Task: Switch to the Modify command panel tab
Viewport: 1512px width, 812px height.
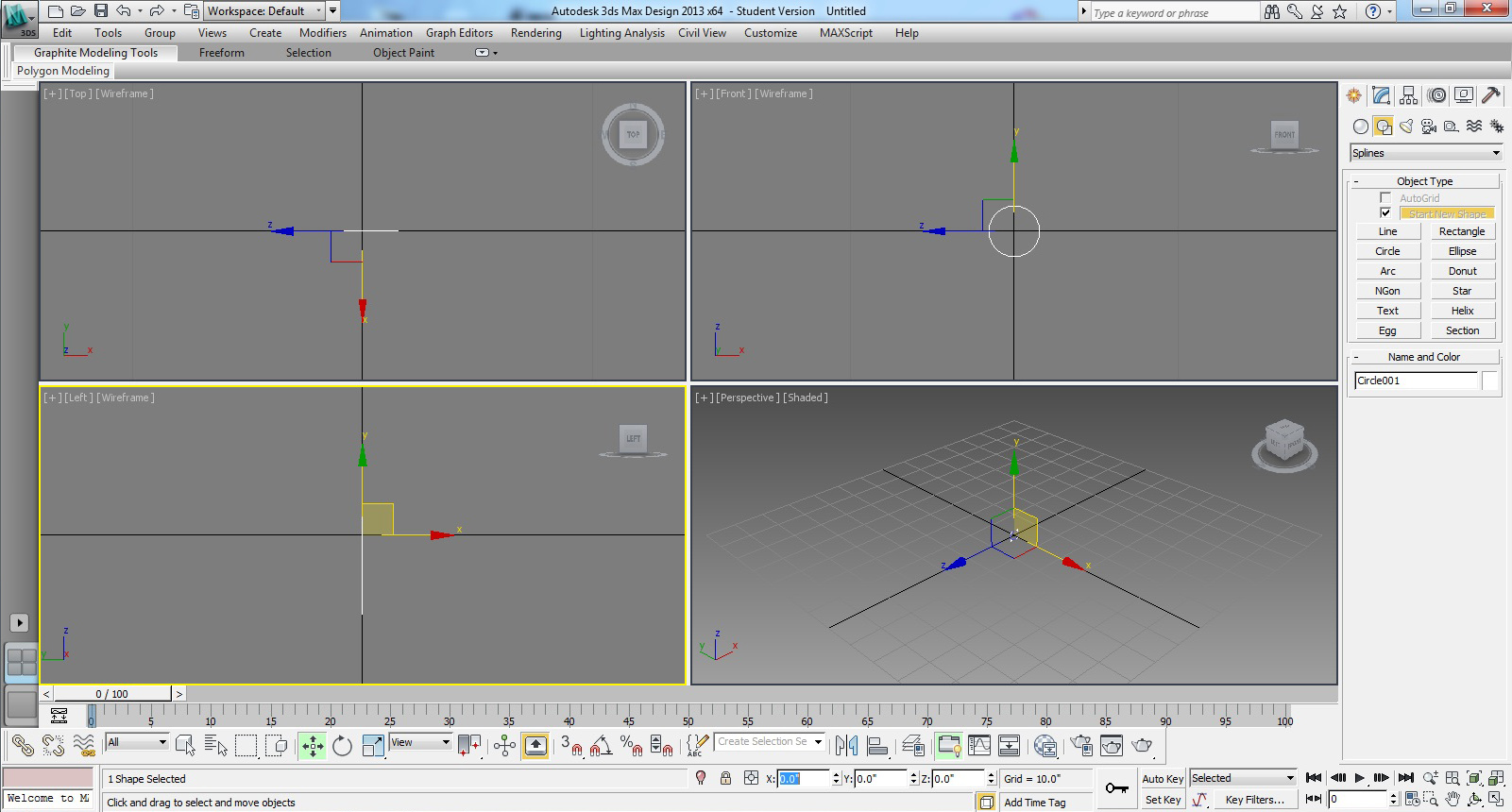Action: [x=1382, y=95]
